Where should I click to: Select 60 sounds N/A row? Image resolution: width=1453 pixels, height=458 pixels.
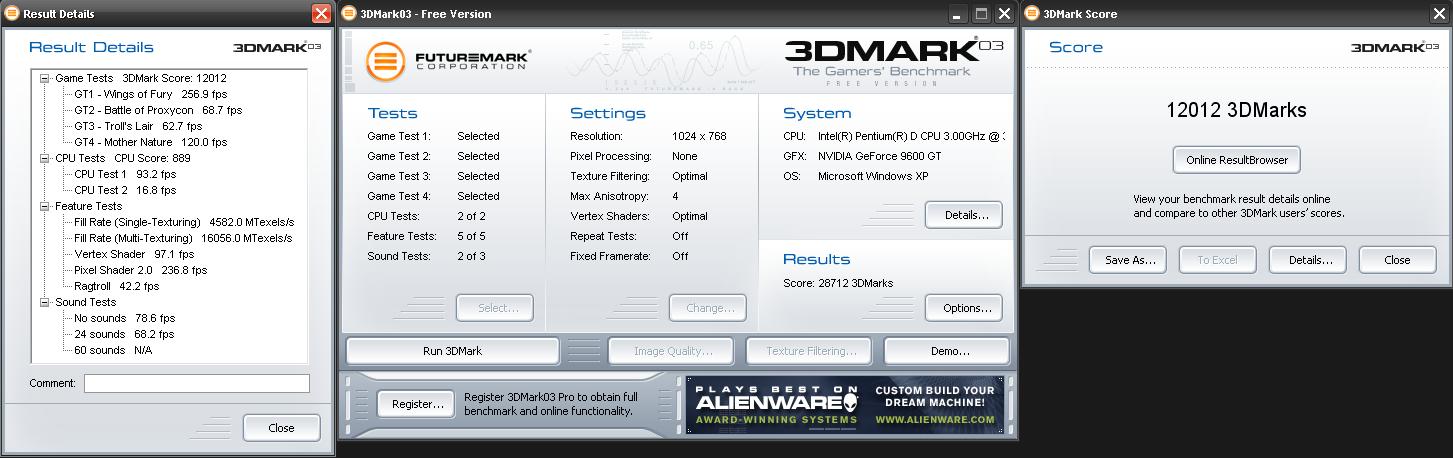click(x=114, y=350)
